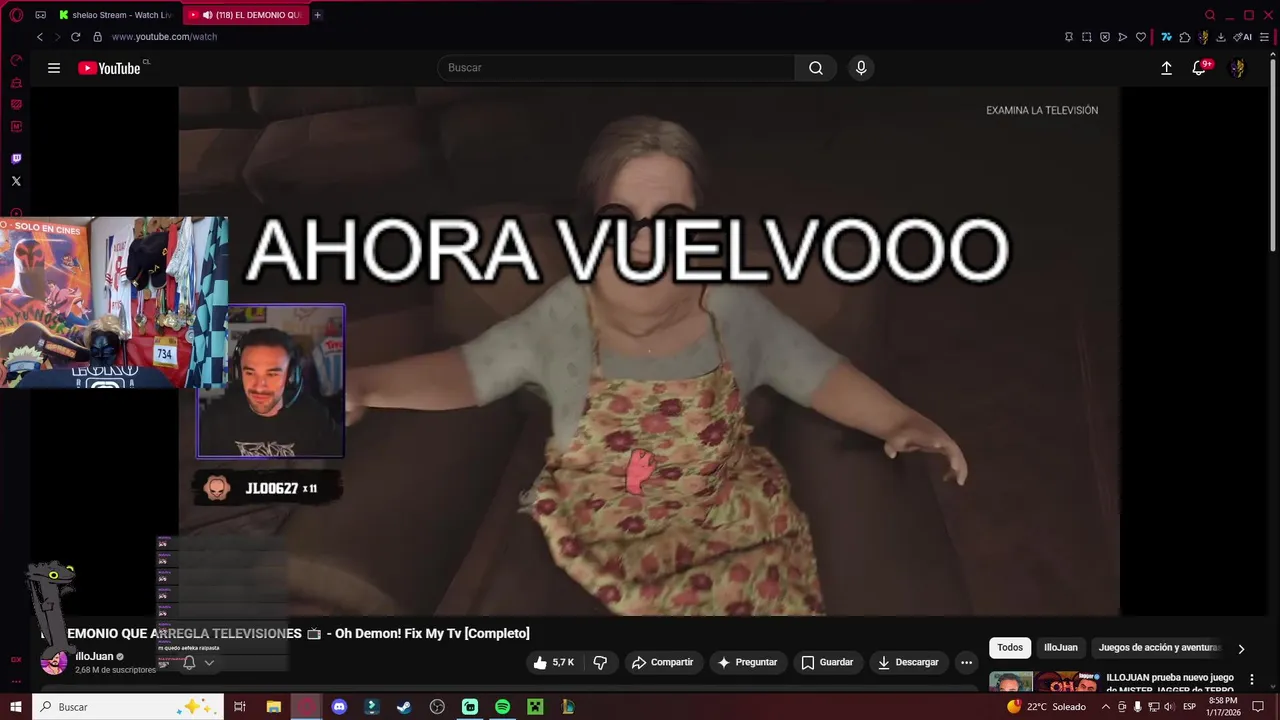Open Steam from the taskbar
This screenshot has height=720, width=1280.
[x=404, y=707]
